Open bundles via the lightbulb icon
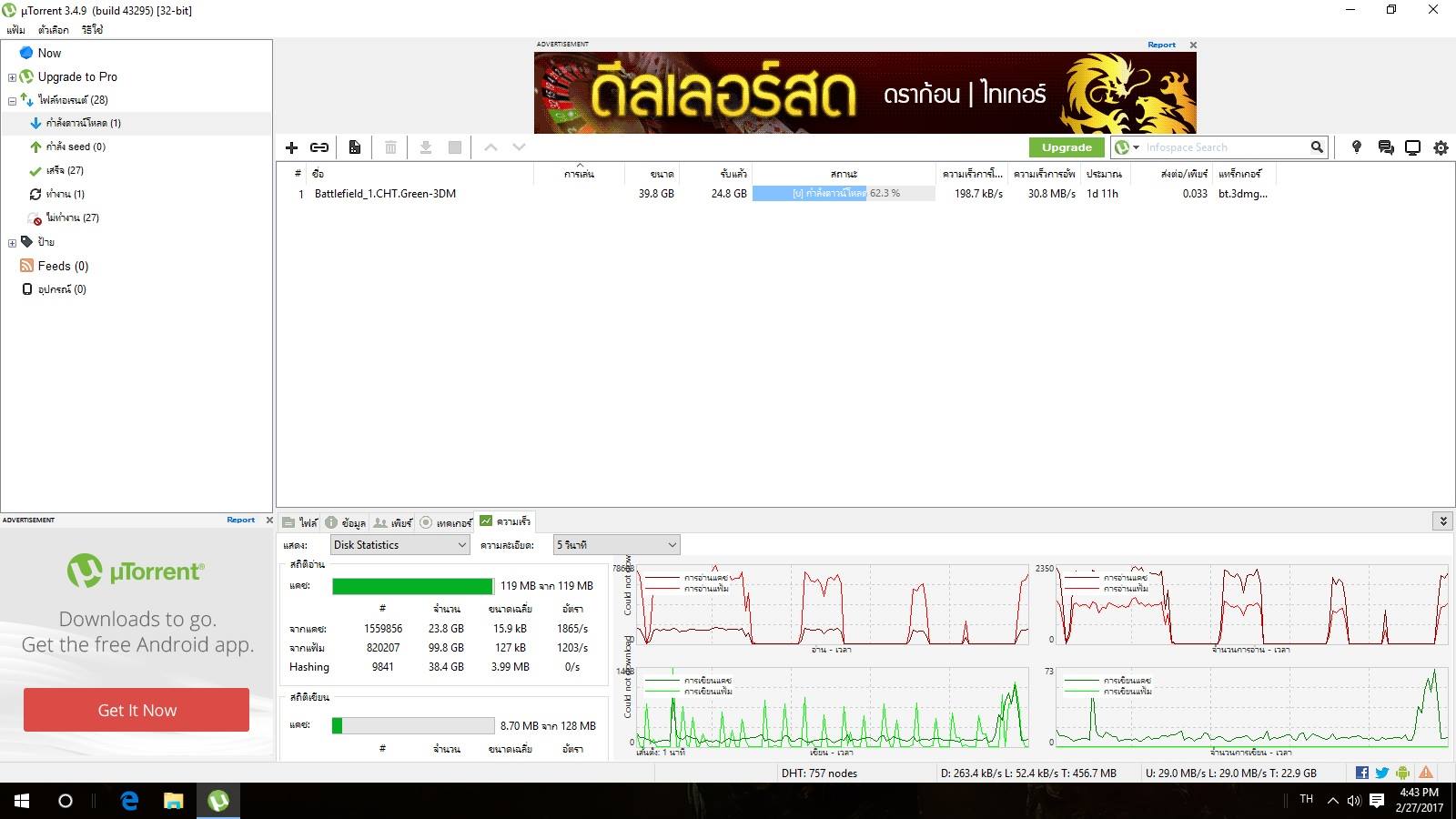The height and width of the screenshot is (819, 1456). pos(1357,147)
